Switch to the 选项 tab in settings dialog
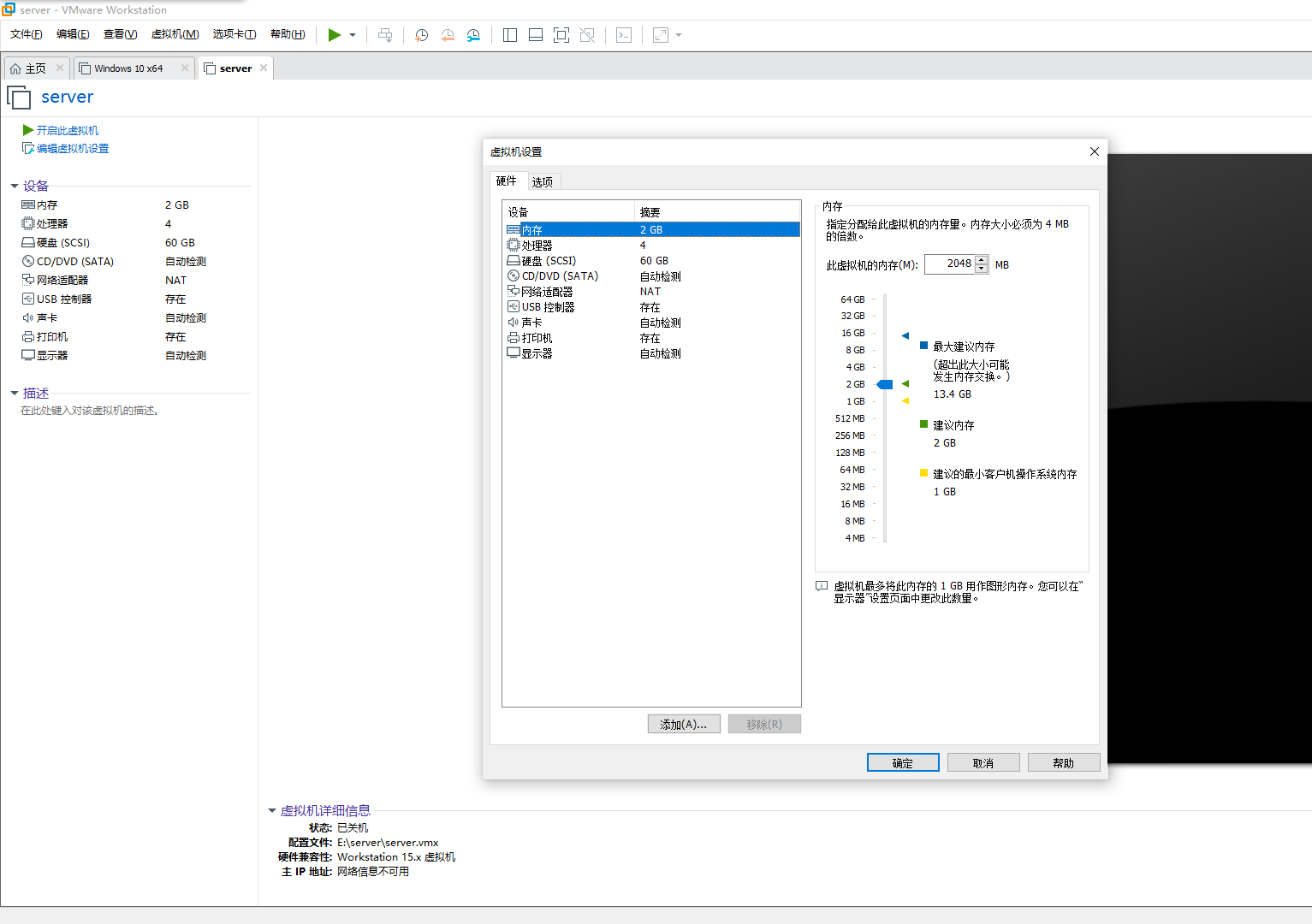This screenshot has height=924, width=1312. 543,181
